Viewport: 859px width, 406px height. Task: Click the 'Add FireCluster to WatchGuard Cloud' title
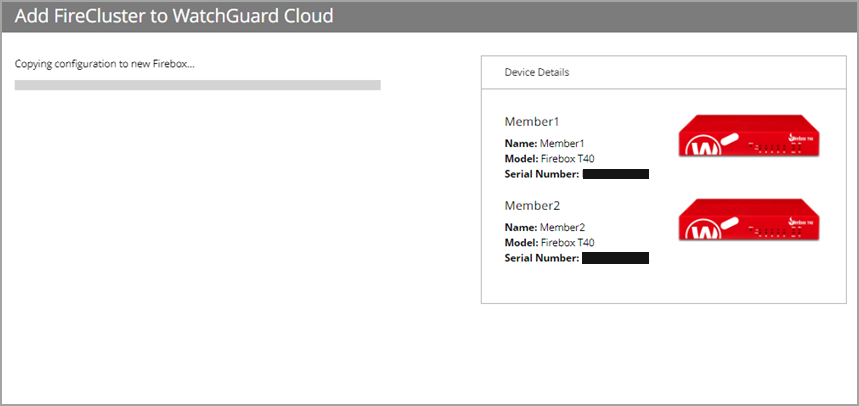(x=174, y=16)
